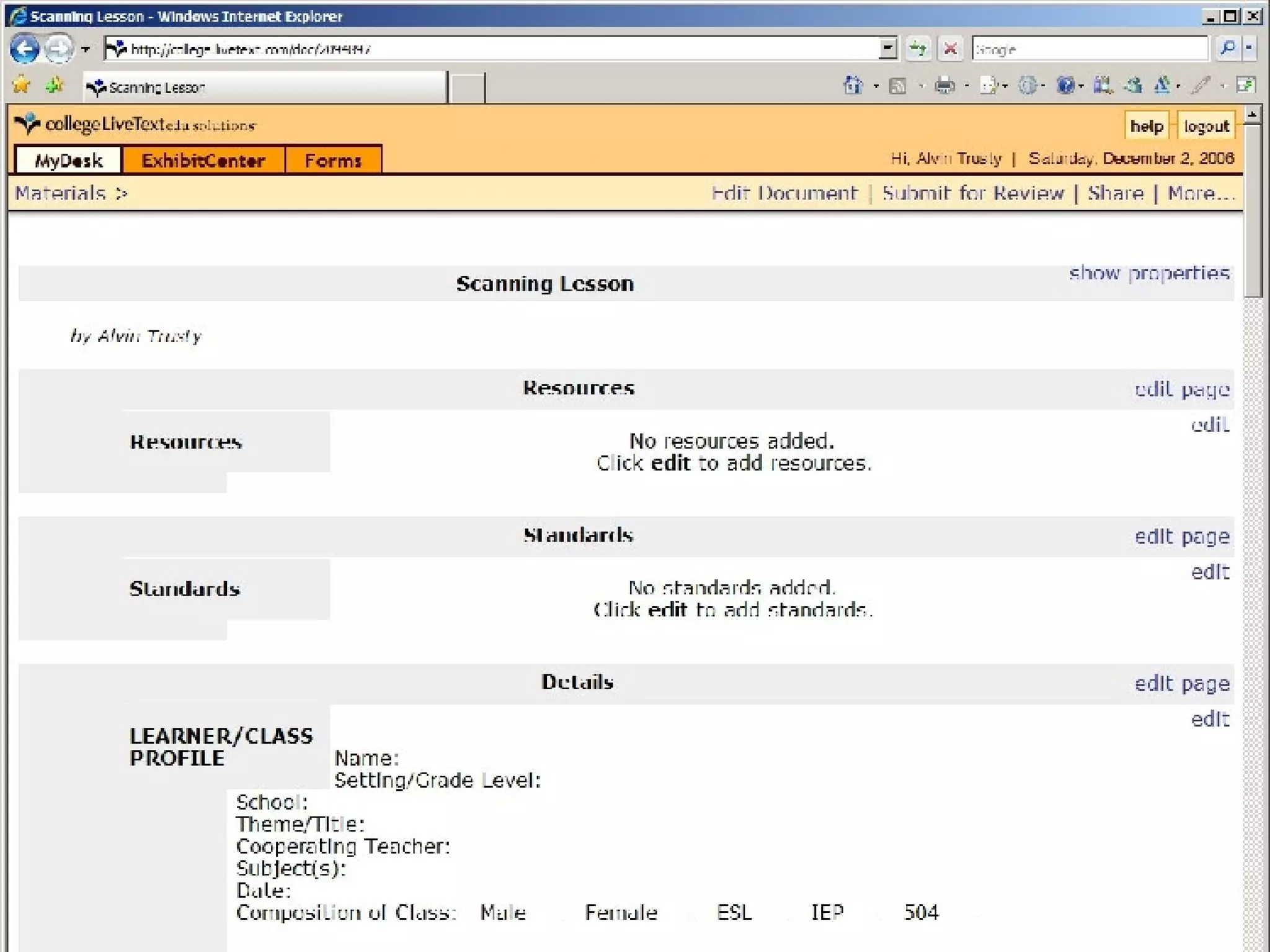The height and width of the screenshot is (952, 1270).
Task: Click Submit for Review link
Action: [972, 193]
